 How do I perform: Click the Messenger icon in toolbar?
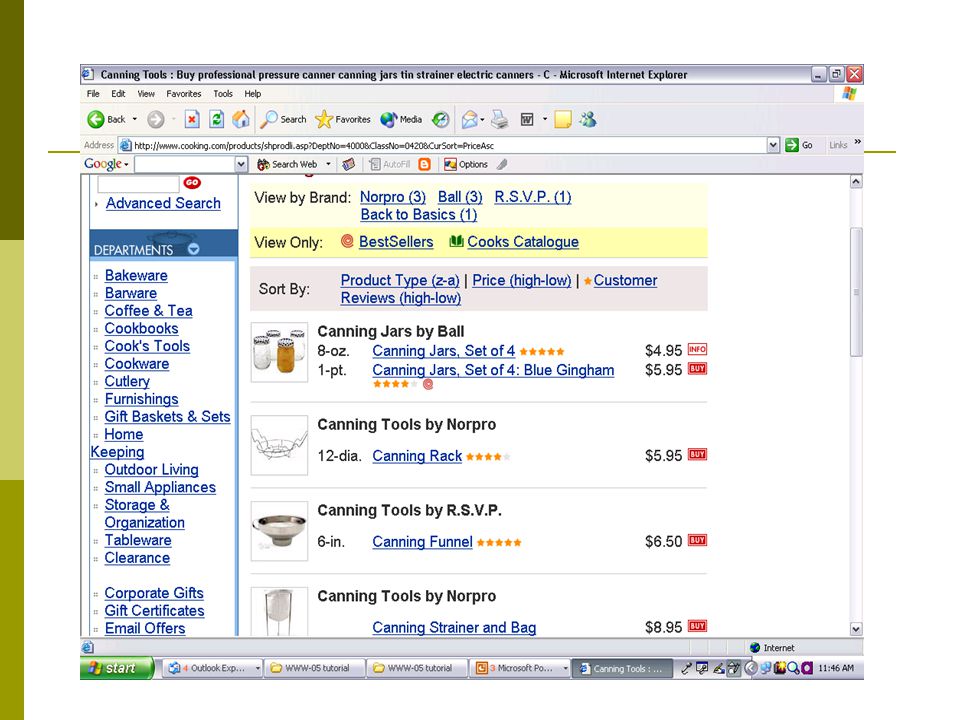[588, 119]
